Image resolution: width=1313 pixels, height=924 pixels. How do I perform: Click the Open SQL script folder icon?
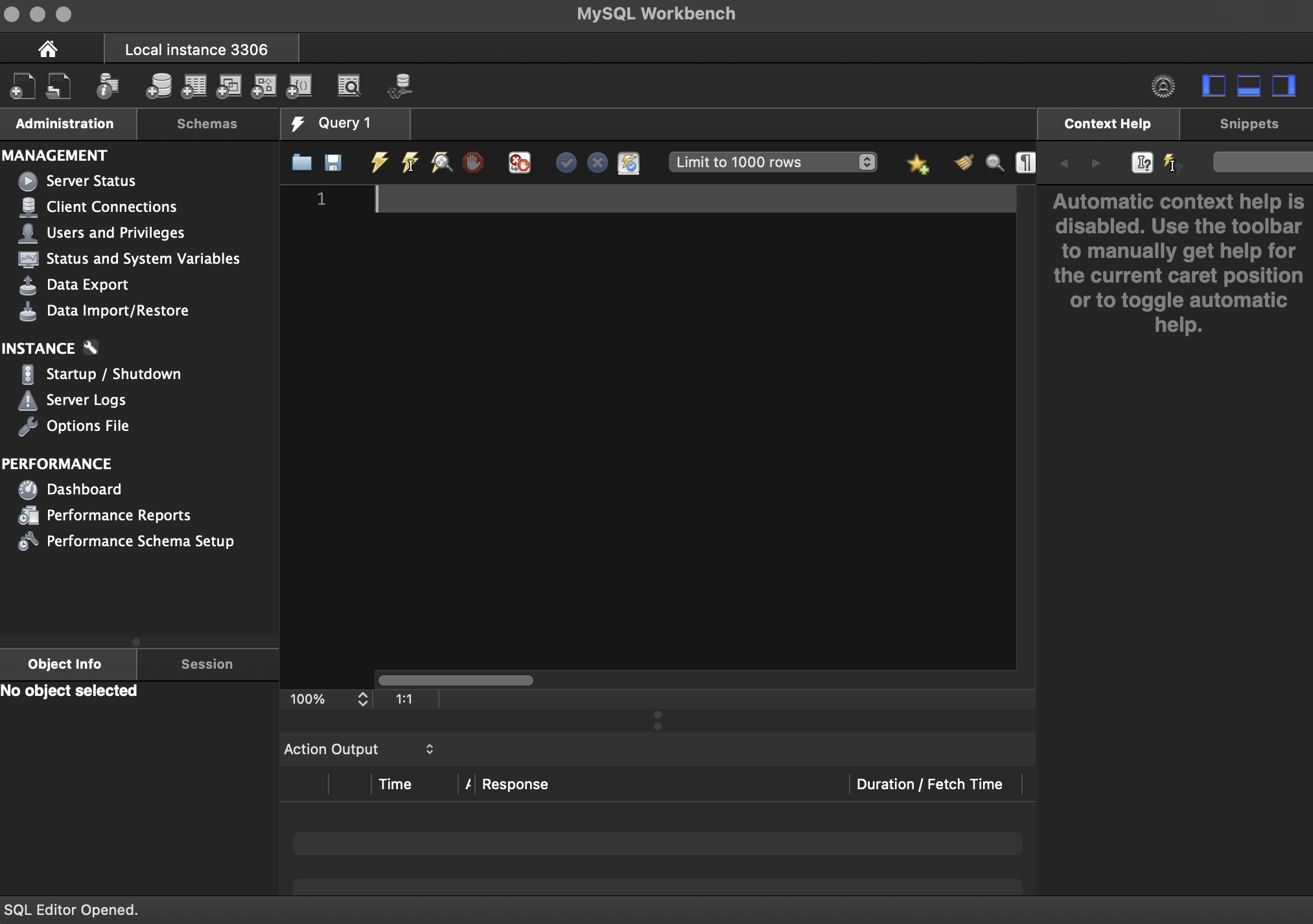coord(301,162)
